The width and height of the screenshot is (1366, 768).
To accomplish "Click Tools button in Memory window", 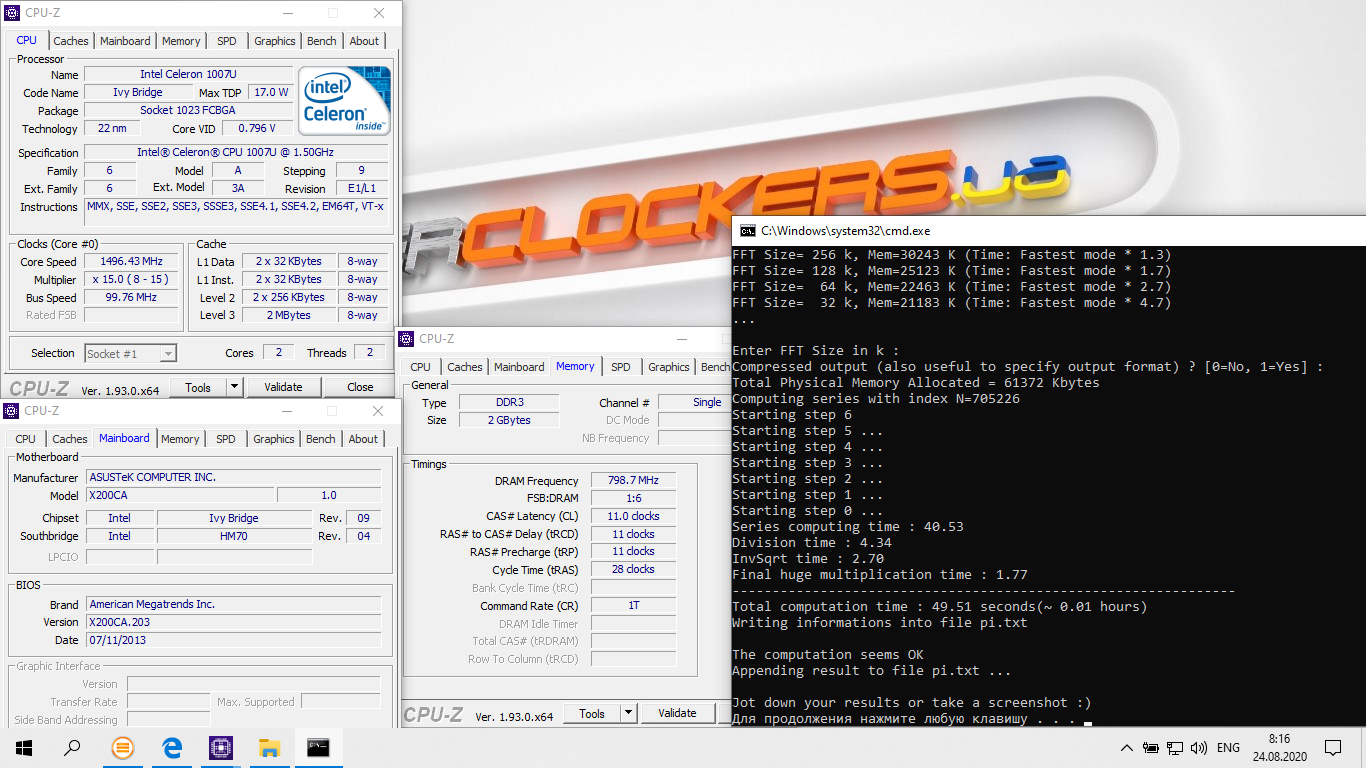I will pyautogui.click(x=592, y=713).
